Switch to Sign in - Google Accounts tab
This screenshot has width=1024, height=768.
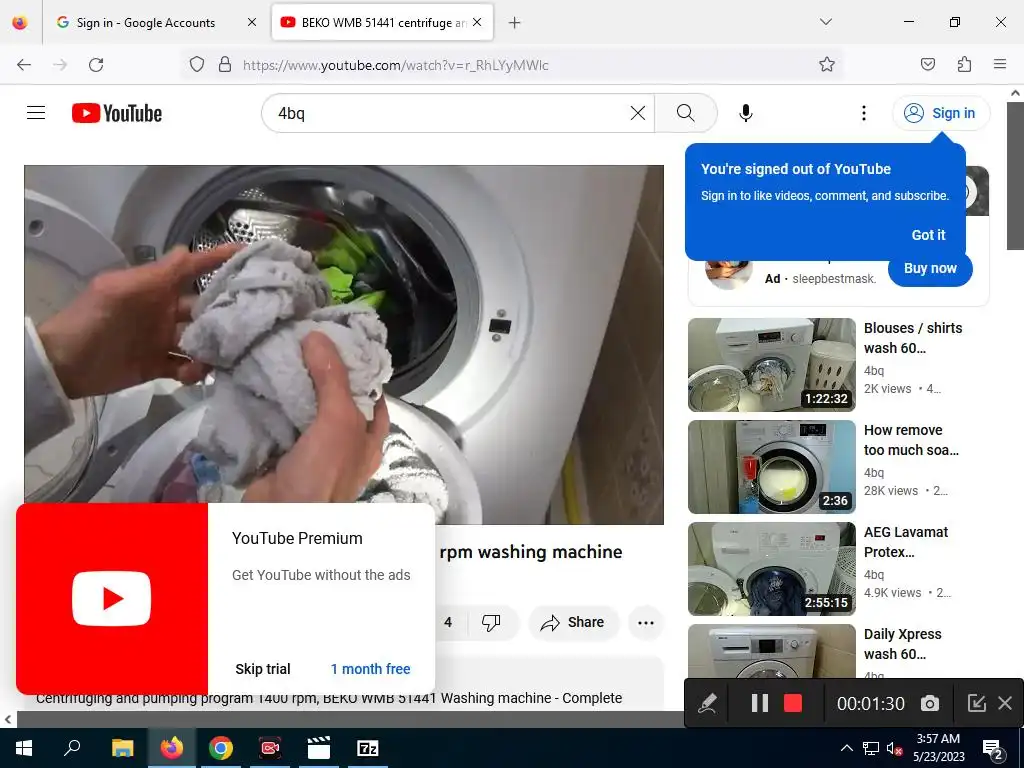pos(146,22)
